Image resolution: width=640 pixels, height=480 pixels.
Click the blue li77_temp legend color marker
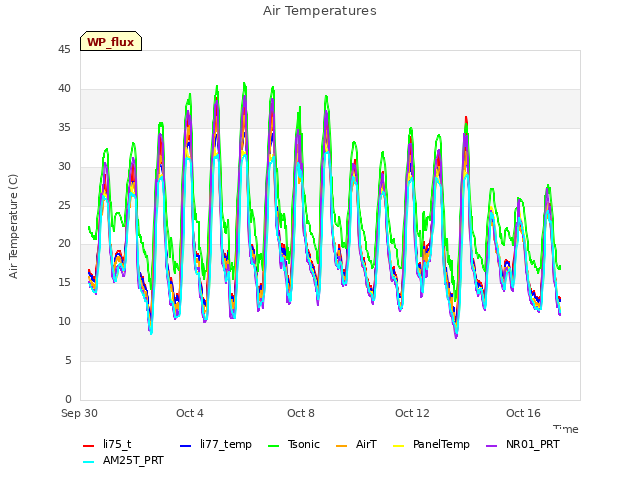pos(186,446)
